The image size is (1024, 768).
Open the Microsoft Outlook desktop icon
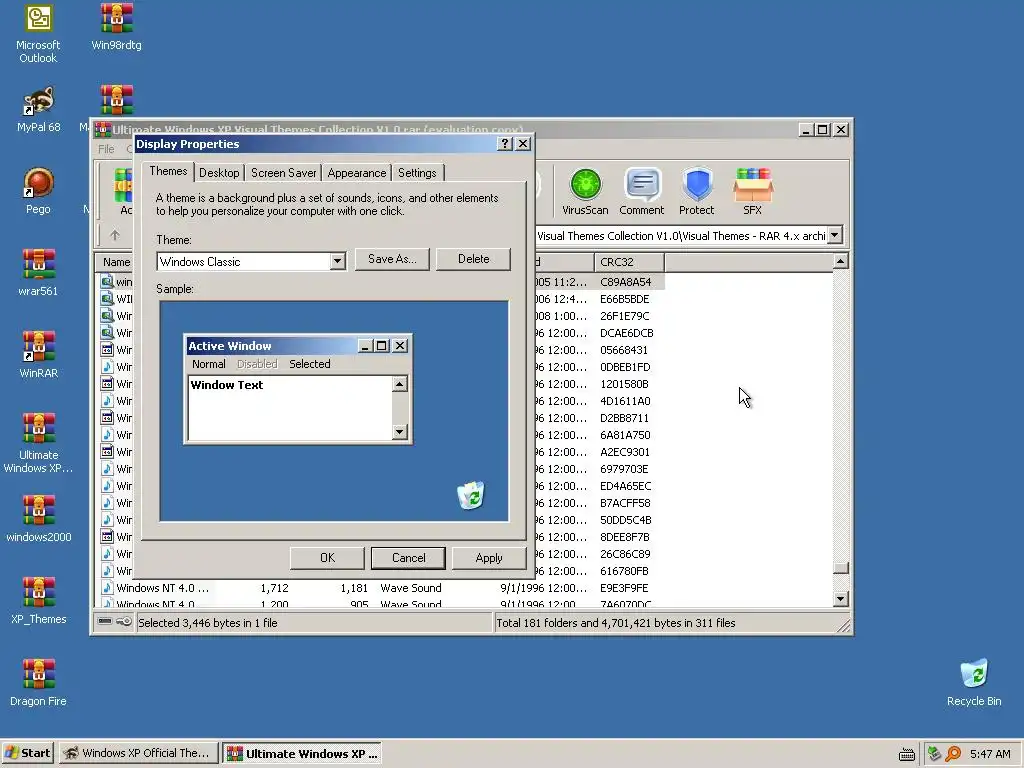click(38, 34)
